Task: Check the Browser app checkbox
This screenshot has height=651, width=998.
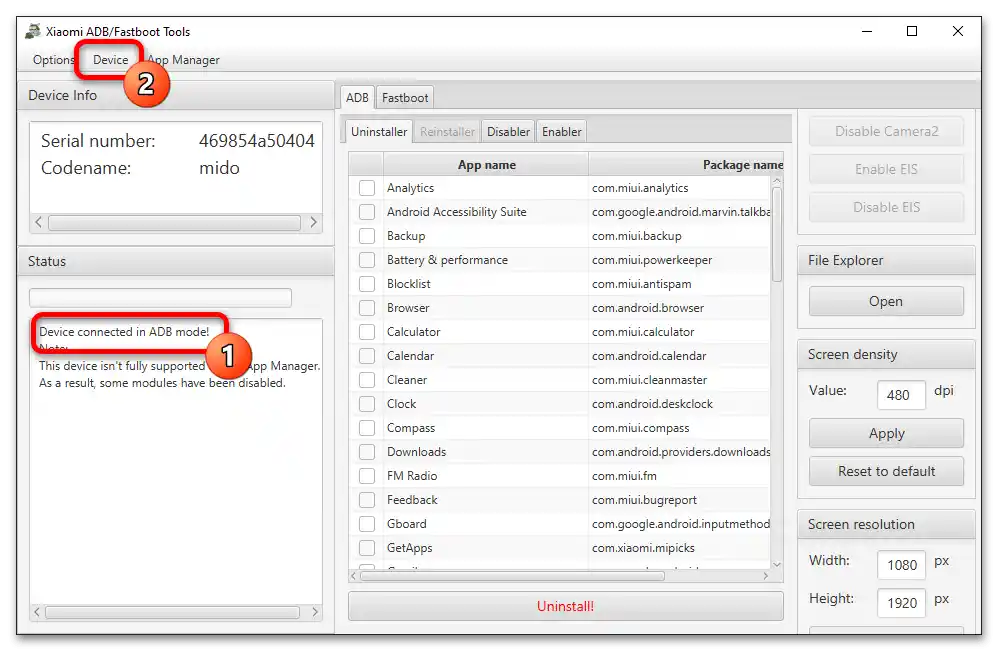Action: (x=367, y=308)
